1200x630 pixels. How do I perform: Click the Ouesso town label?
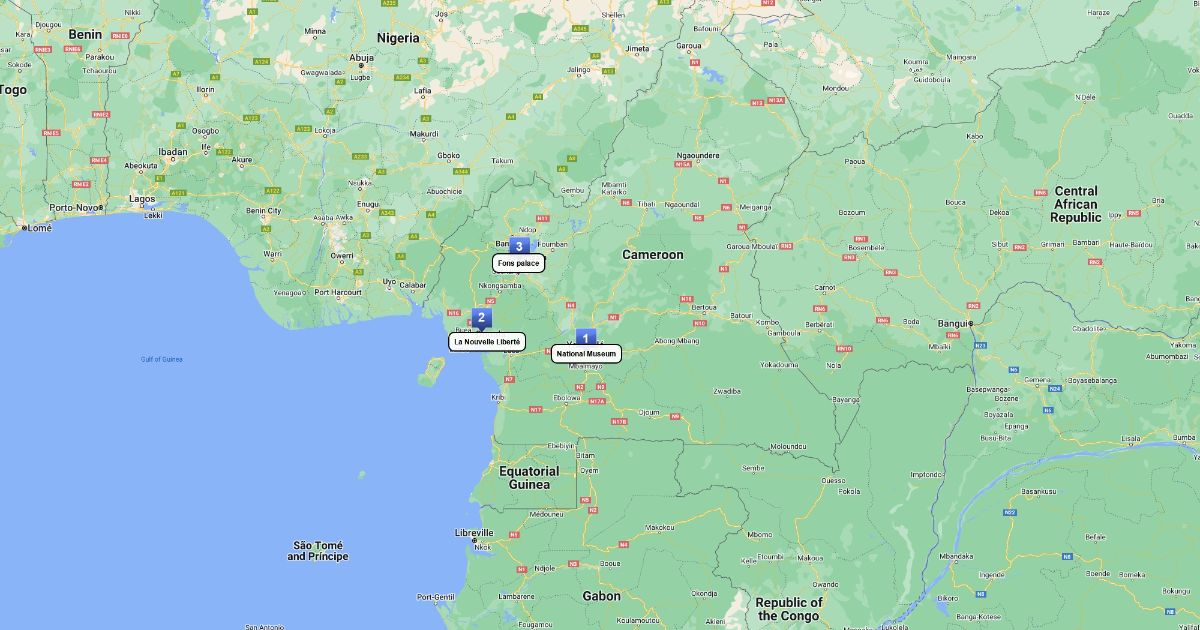pos(832,480)
